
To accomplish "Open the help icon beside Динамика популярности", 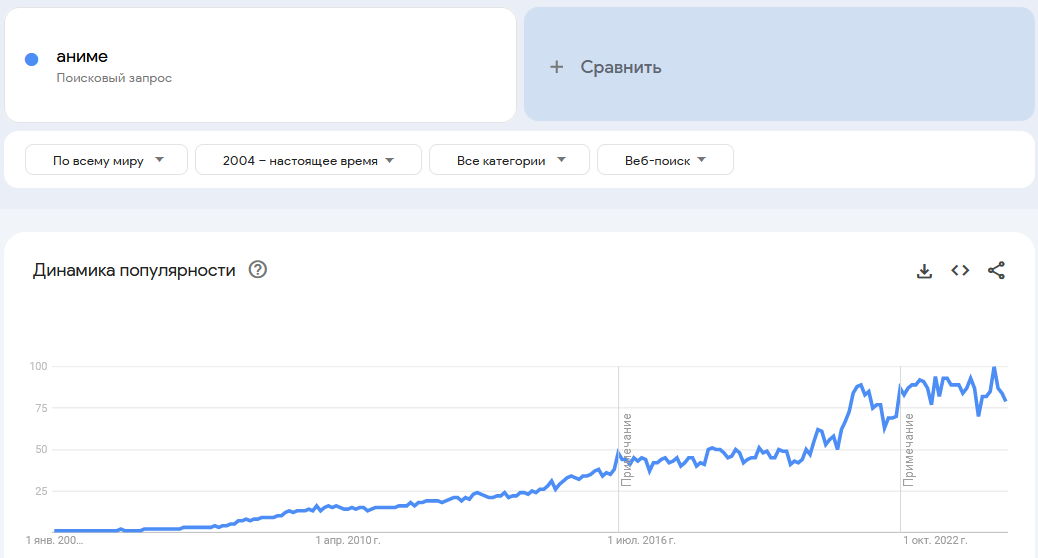I will coord(257,270).
